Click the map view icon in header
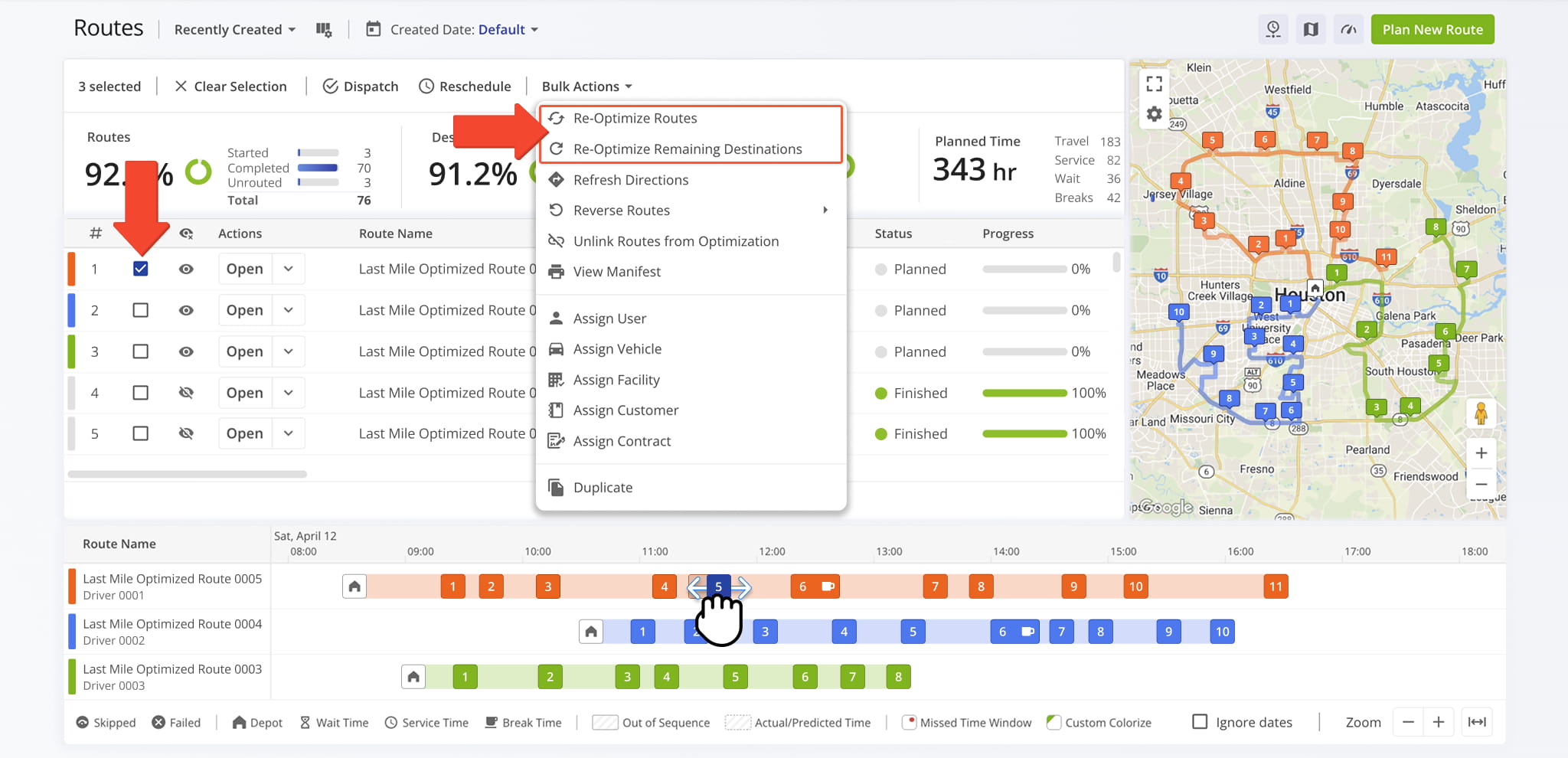This screenshot has height=758, width=1568. point(1311,30)
